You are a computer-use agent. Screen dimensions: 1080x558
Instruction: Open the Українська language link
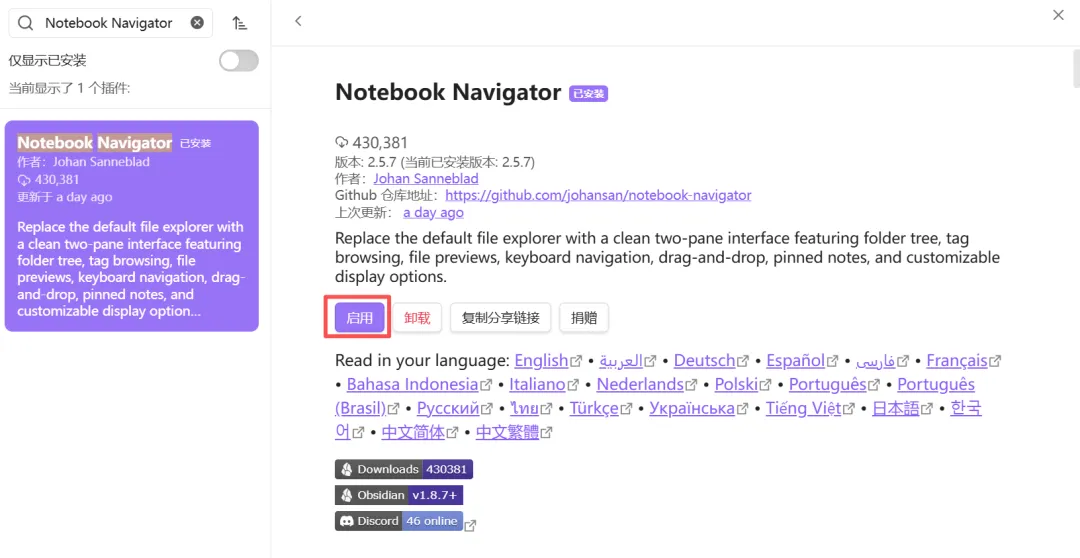[692, 408]
